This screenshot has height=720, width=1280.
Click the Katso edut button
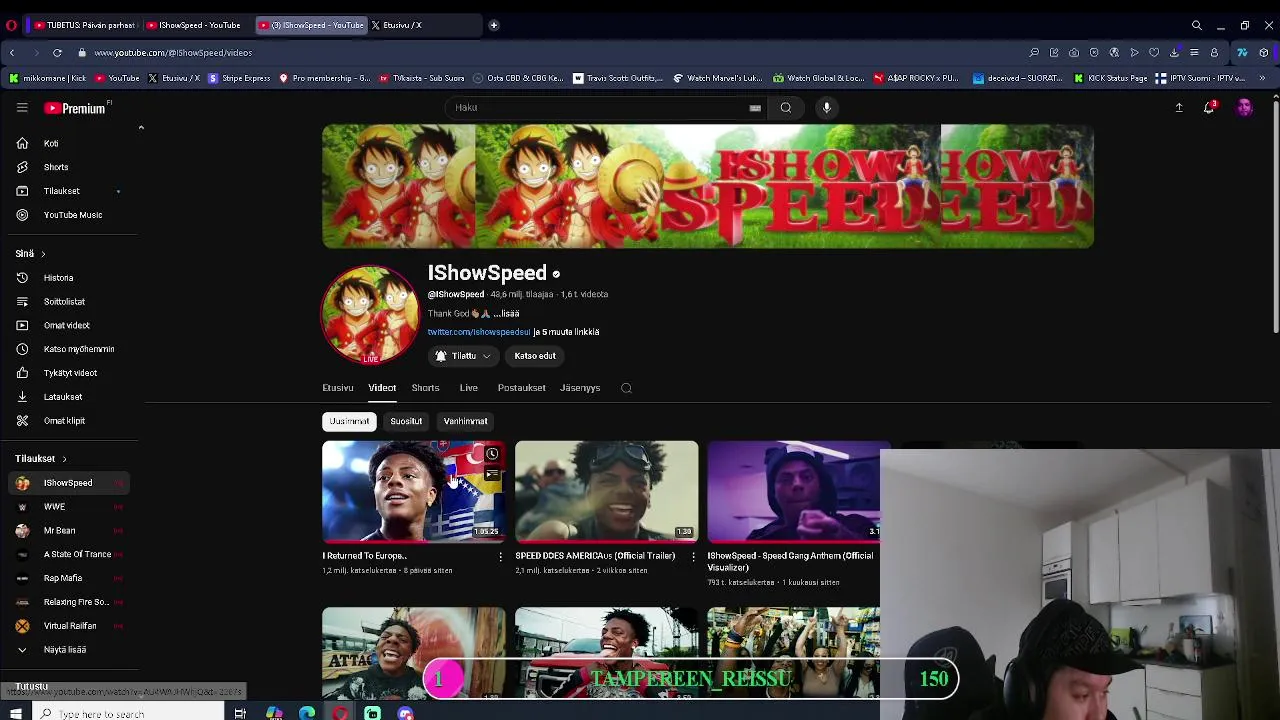tap(535, 356)
